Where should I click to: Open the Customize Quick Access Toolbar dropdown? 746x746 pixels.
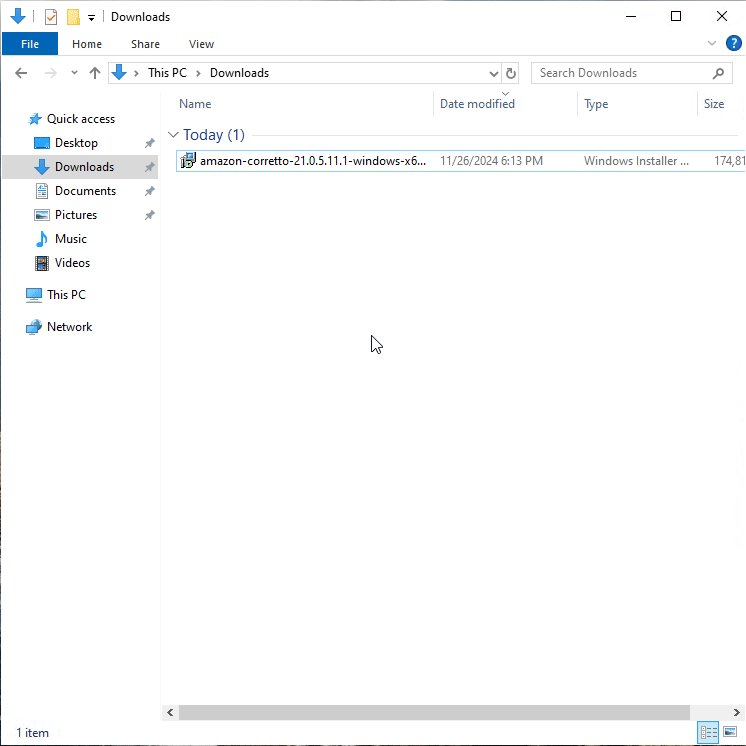point(91,18)
